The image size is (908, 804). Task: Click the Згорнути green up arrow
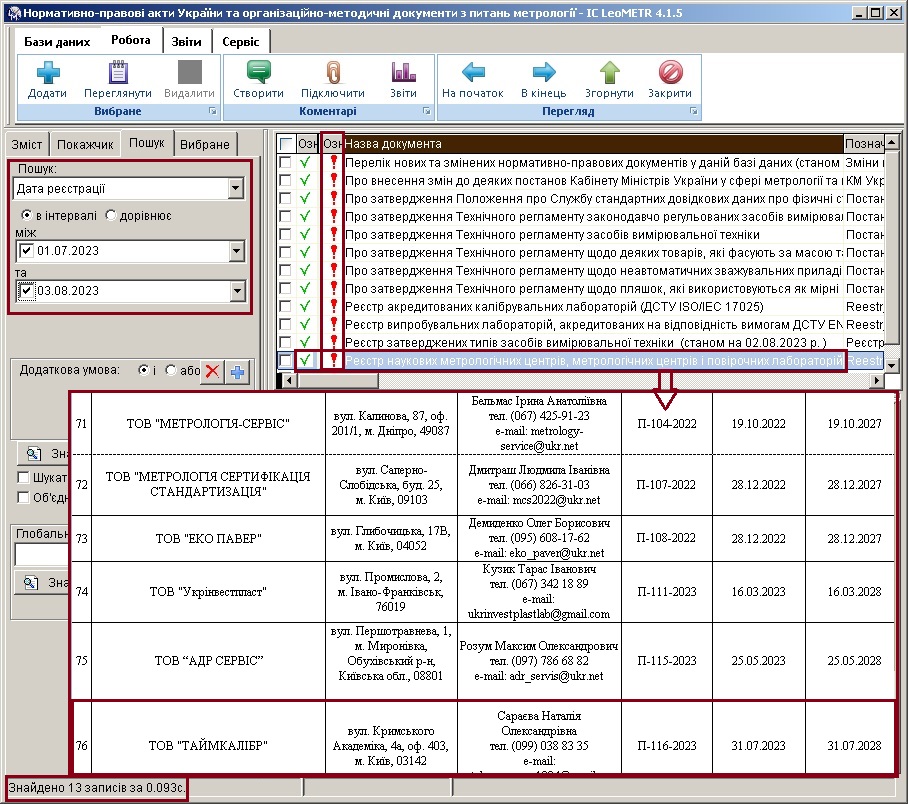(x=609, y=72)
